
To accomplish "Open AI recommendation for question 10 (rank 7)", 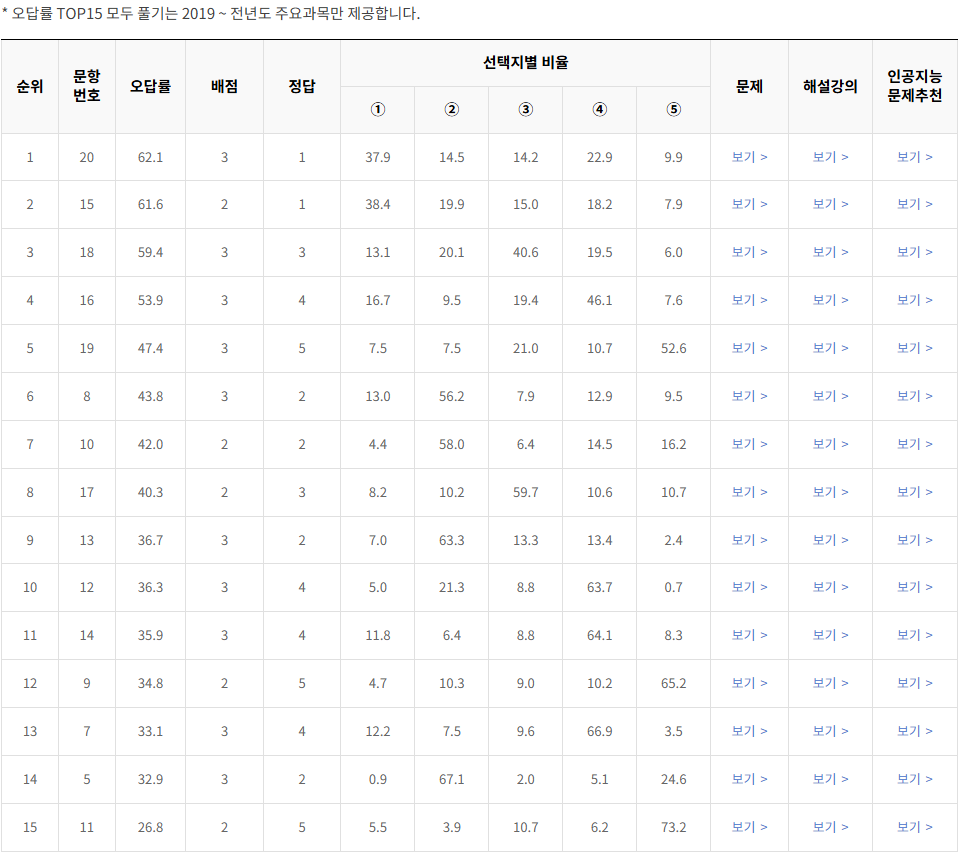I will coord(913,444).
